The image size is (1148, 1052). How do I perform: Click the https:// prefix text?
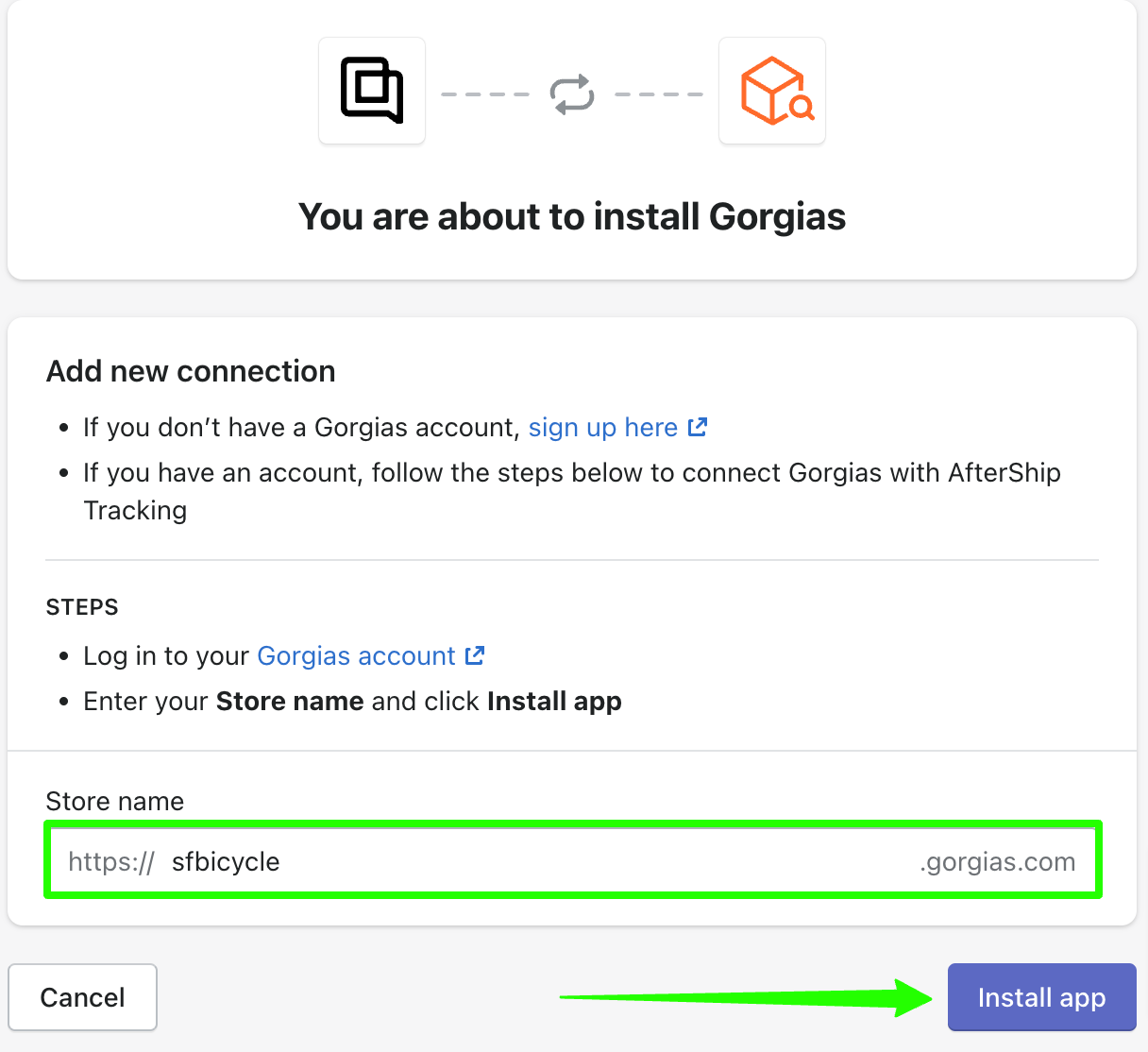pyautogui.click(x=111, y=861)
